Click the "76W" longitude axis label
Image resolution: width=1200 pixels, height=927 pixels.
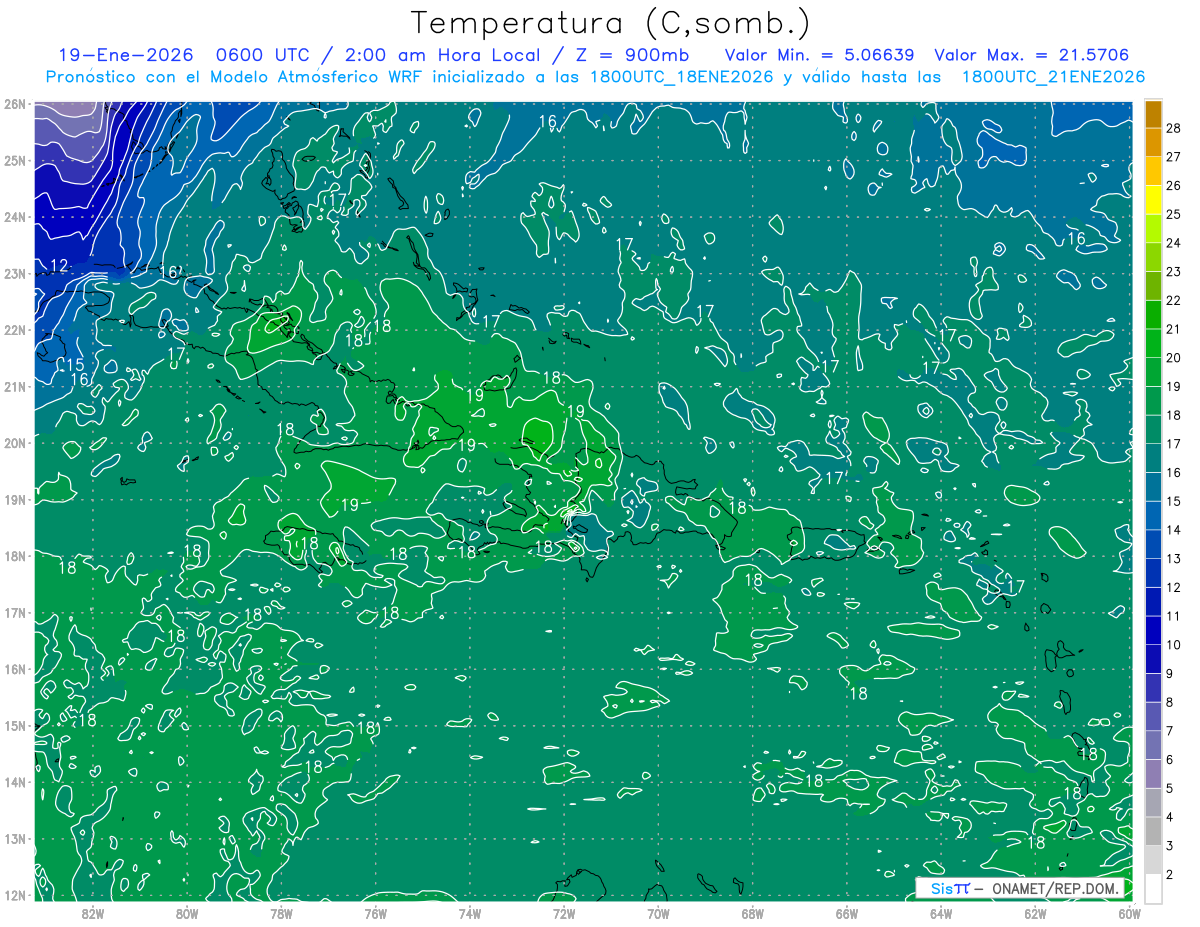[x=376, y=913]
